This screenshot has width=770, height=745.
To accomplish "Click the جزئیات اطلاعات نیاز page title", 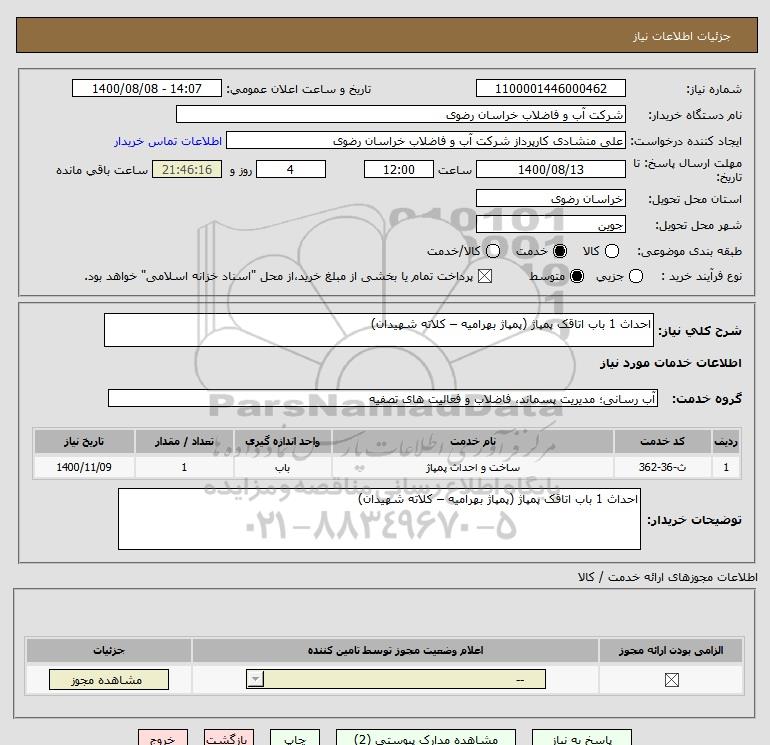I will pos(682,36).
